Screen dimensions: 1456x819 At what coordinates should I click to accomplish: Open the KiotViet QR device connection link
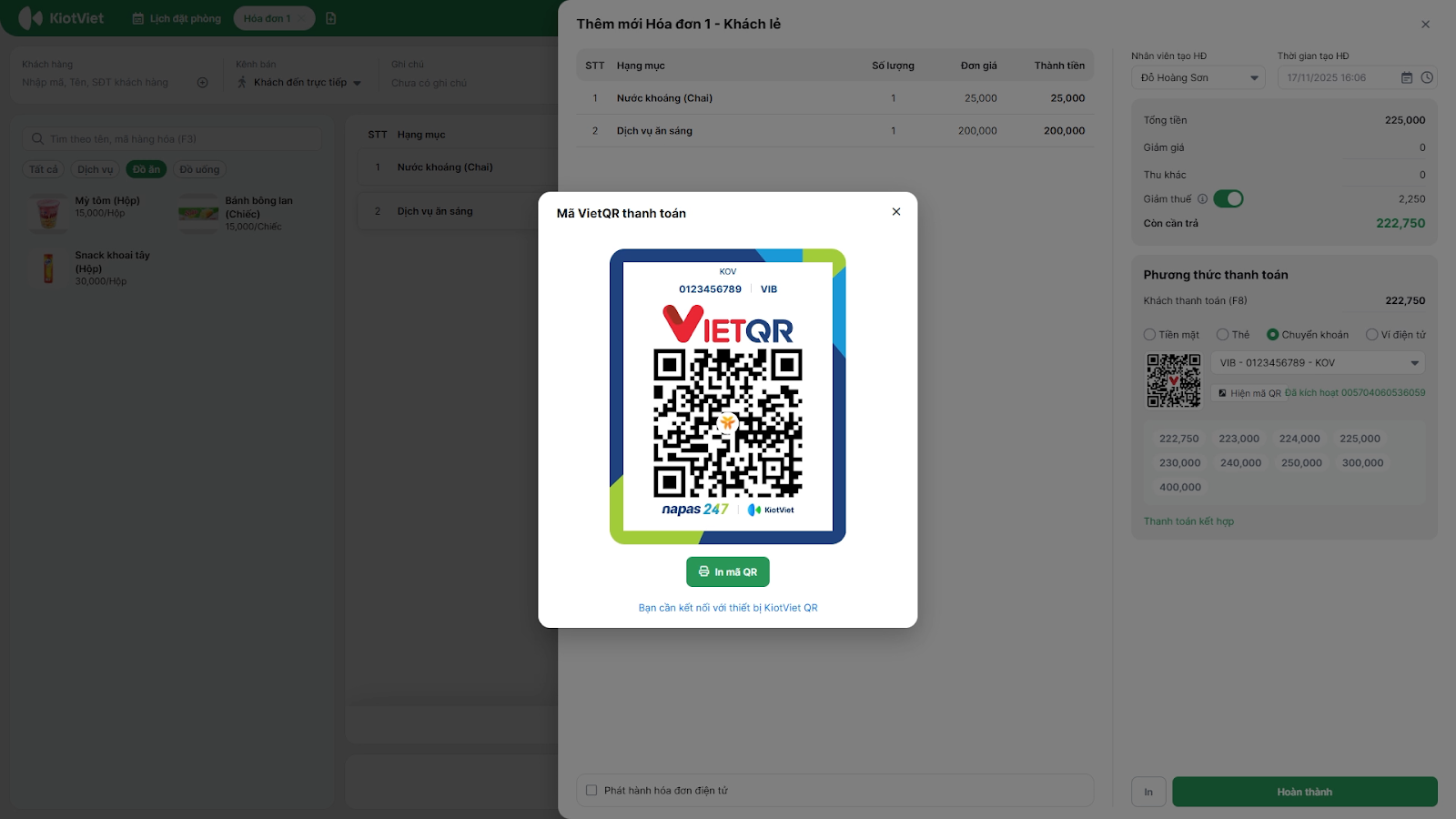point(728,608)
